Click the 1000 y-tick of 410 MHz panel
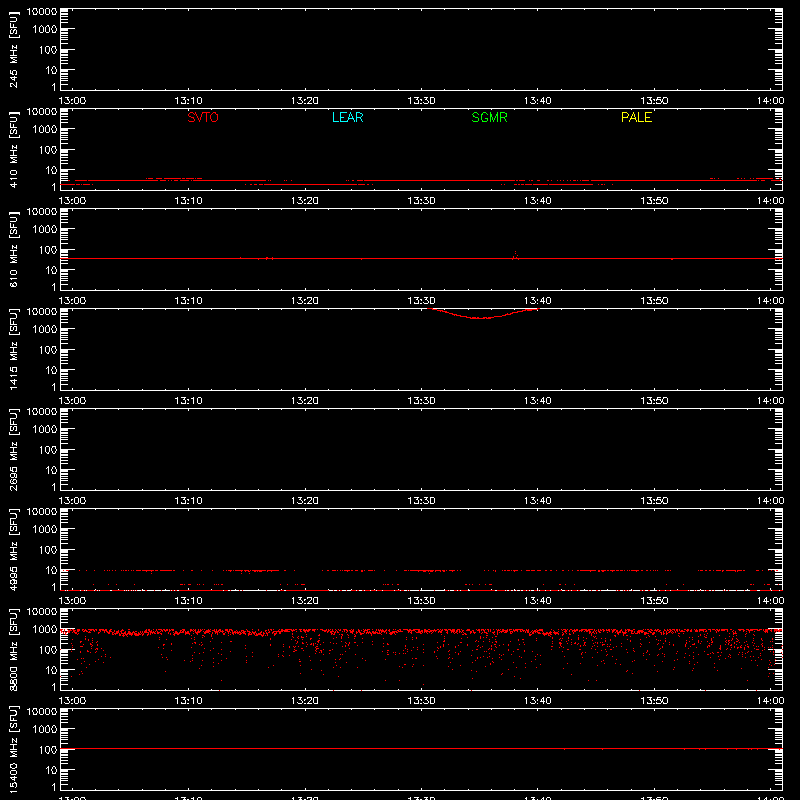800x800 pixels. [x=45, y=129]
